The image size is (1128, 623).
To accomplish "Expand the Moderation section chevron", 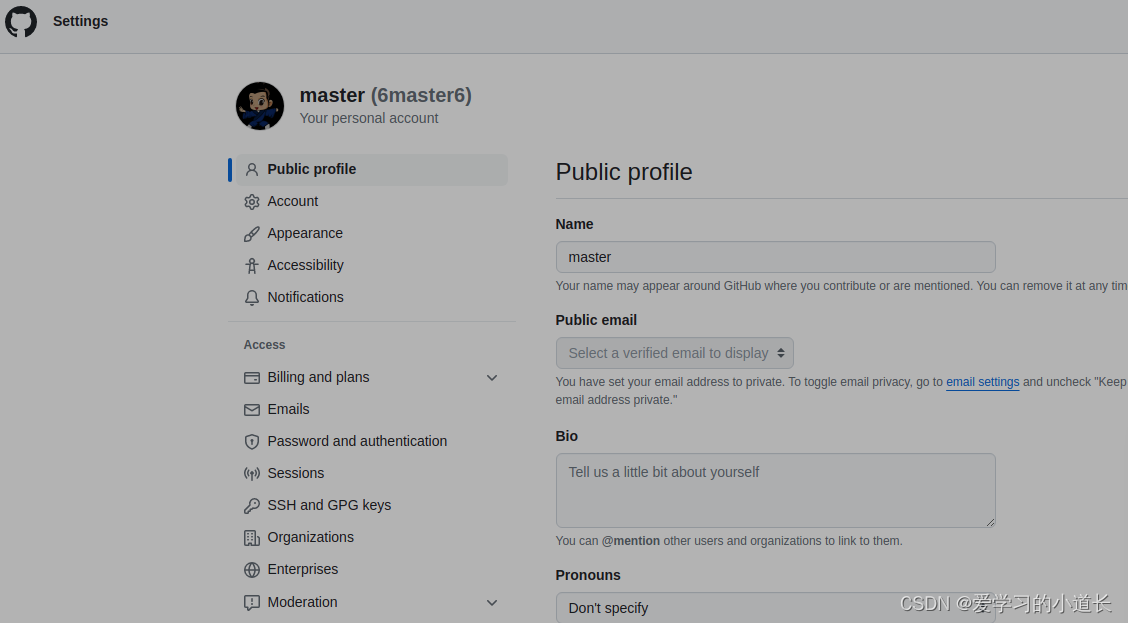I will (492, 603).
